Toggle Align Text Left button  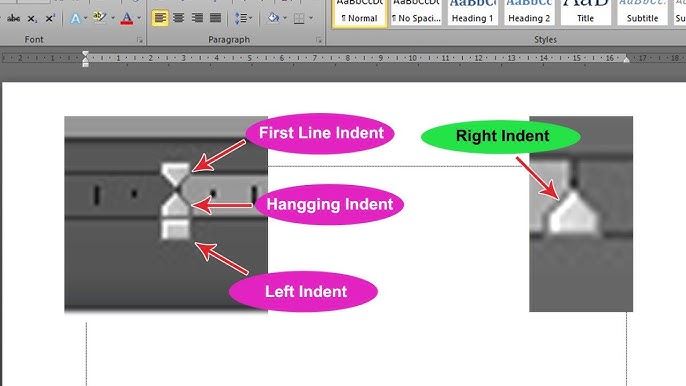[160, 18]
